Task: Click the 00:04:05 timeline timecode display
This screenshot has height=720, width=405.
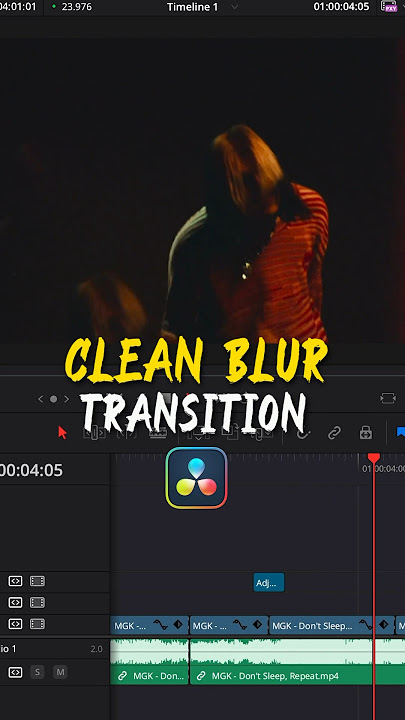Action: (x=31, y=470)
